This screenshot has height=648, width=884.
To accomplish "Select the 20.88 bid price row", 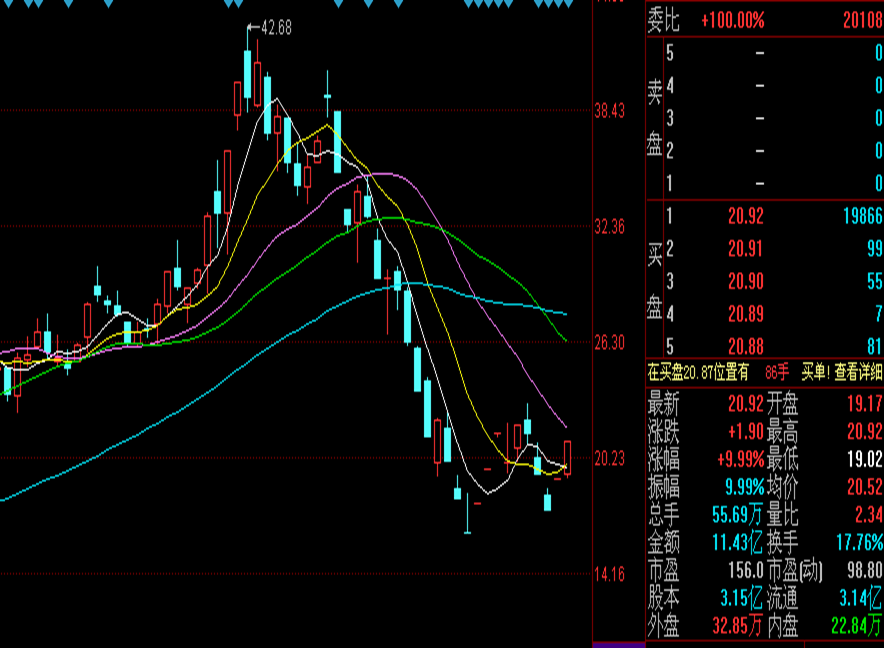I will [x=746, y=347].
